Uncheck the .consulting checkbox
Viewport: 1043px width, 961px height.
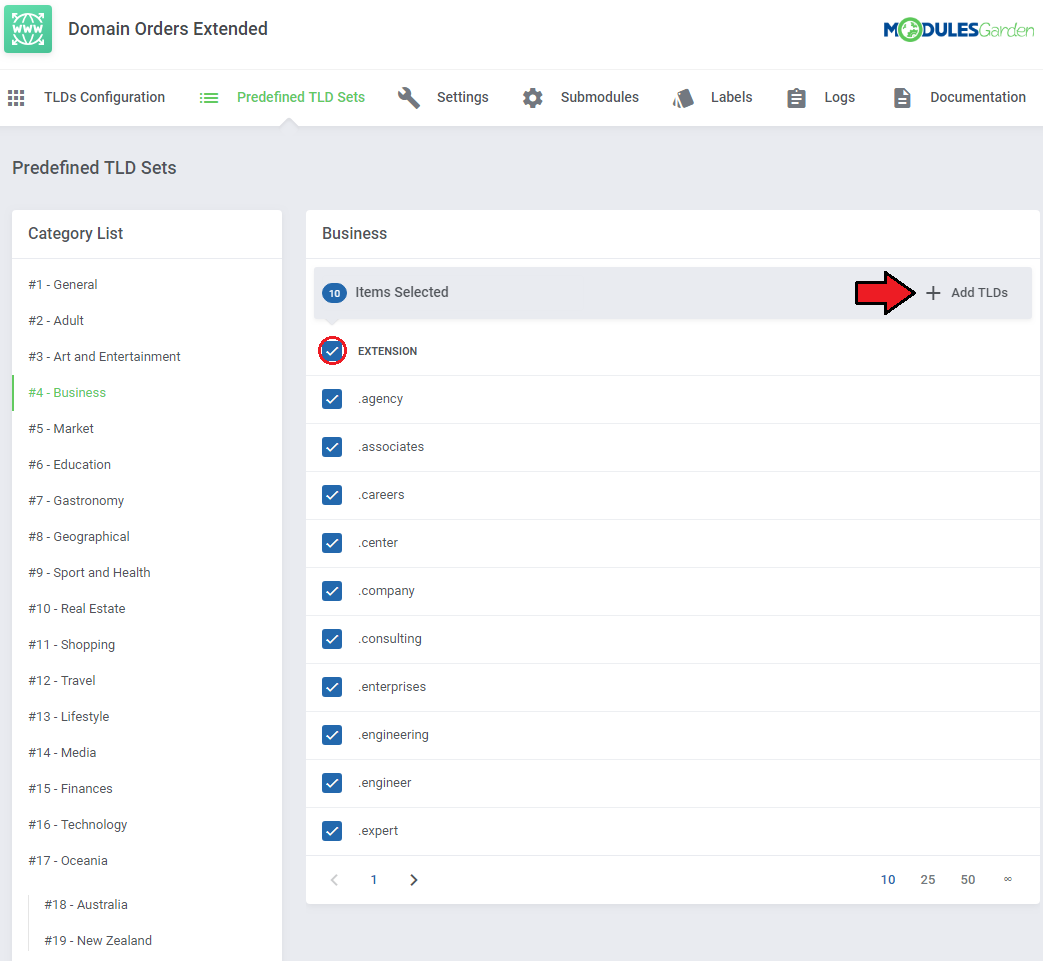[332, 639]
